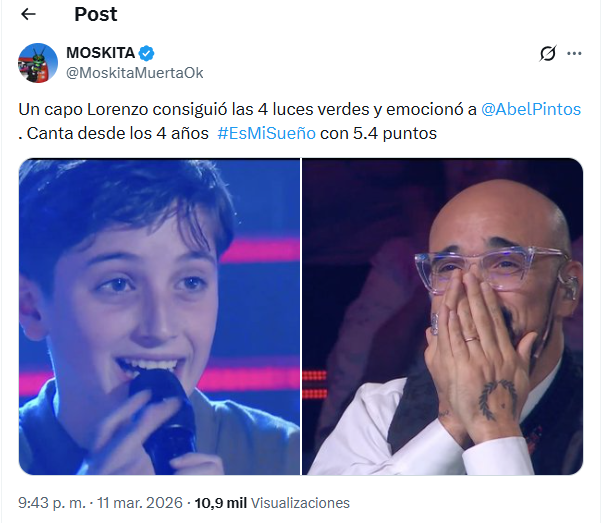Click the hand tattoo in the right photo

pyautogui.click(x=498, y=400)
